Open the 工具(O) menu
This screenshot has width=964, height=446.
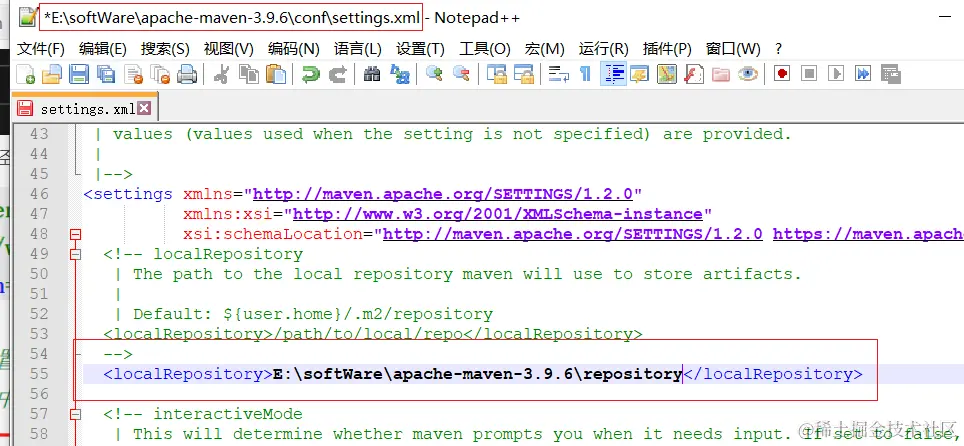coord(485,49)
